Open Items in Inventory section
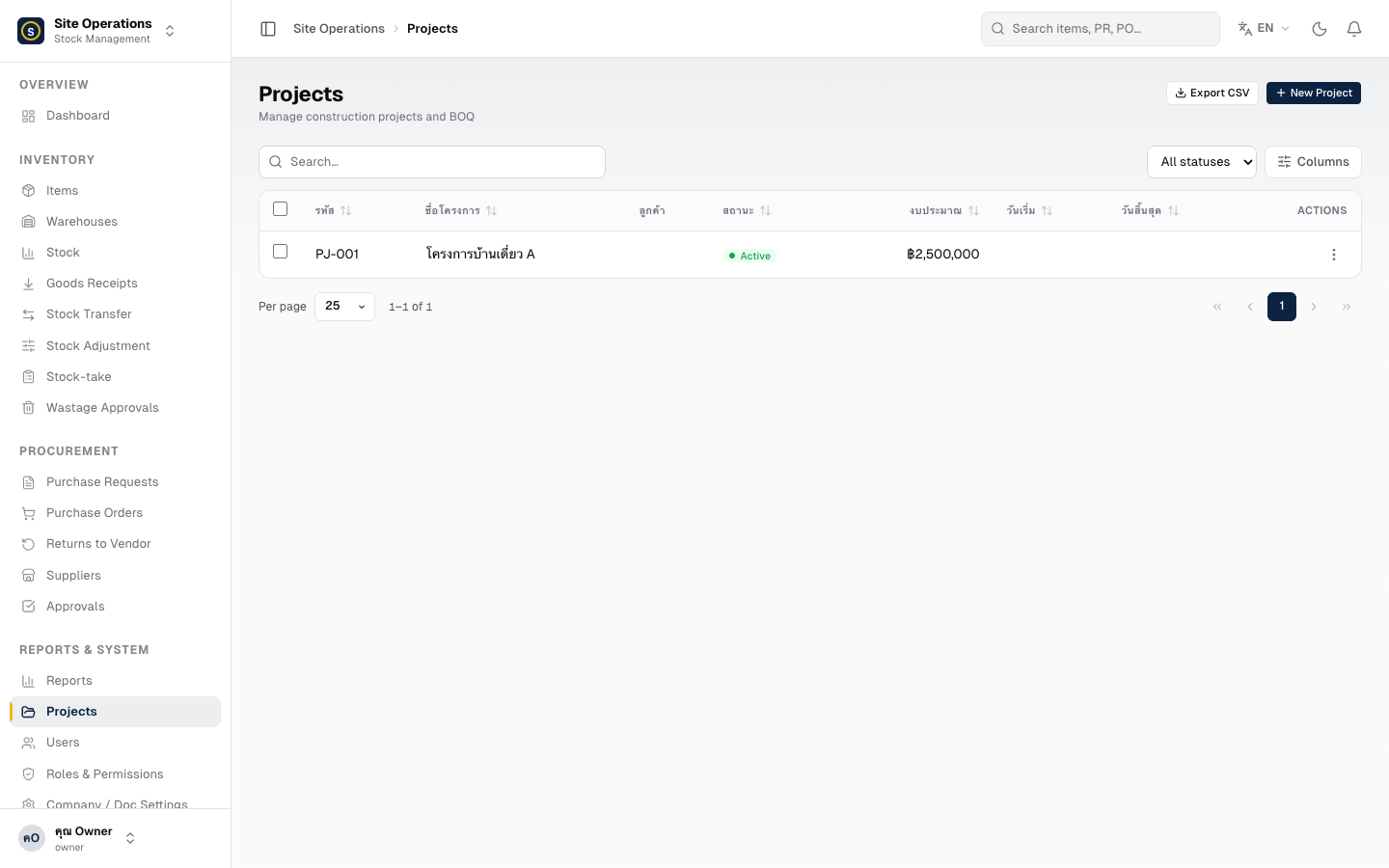This screenshot has height=868, width=1389. [115, 191]
